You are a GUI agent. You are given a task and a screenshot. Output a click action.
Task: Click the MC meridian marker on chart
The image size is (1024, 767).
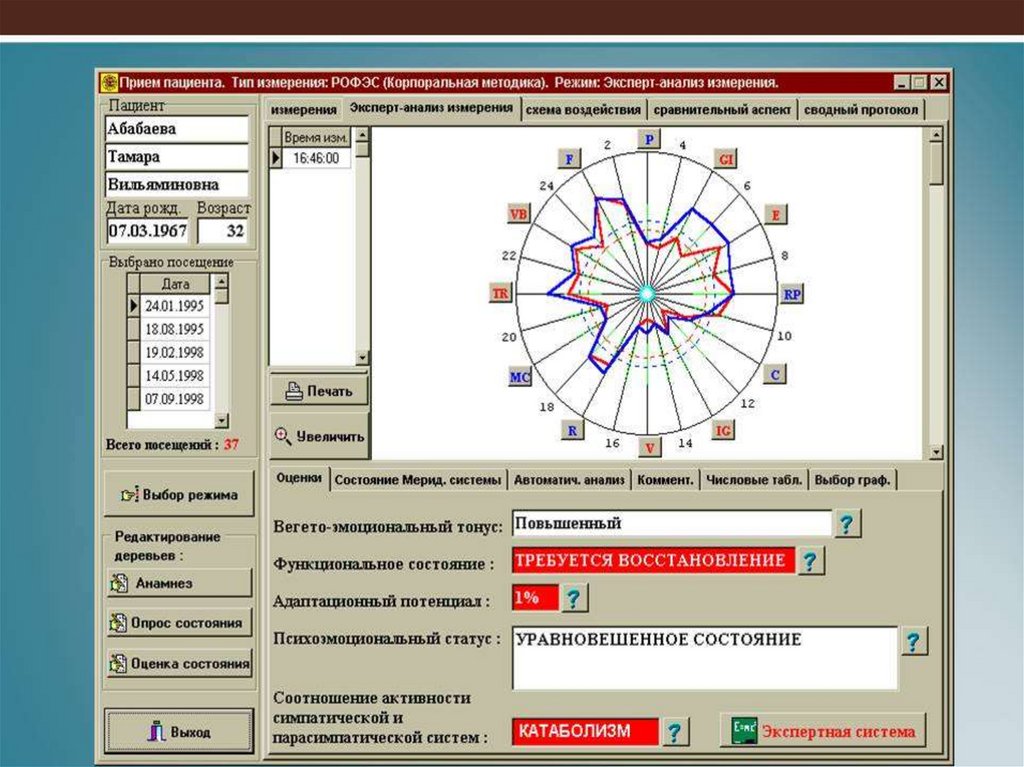[x=520, y=377]
